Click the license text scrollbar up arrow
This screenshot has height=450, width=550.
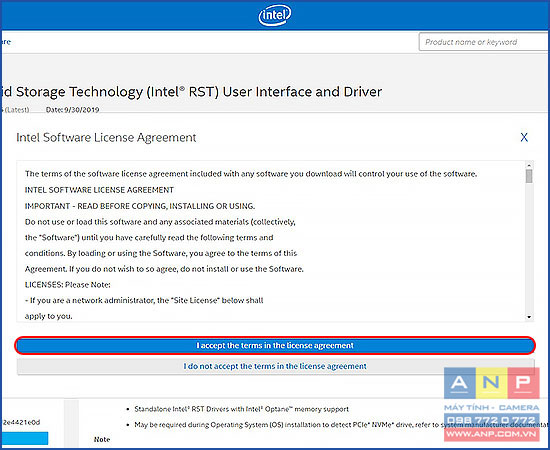pos(529,165)
